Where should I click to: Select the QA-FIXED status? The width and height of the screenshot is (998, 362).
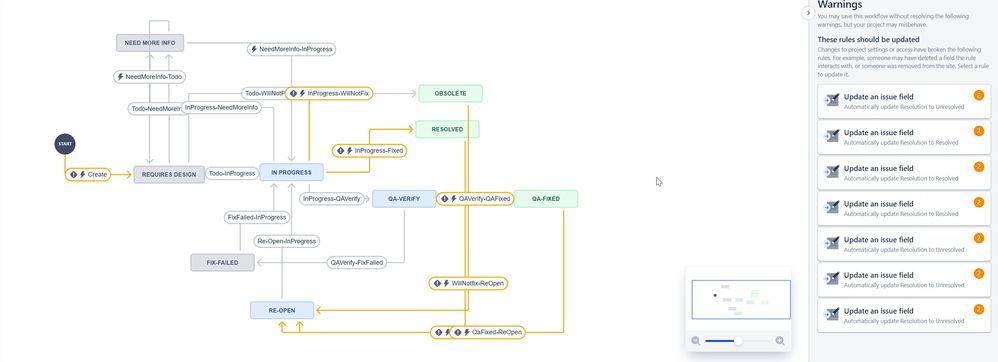click(546, 198)
